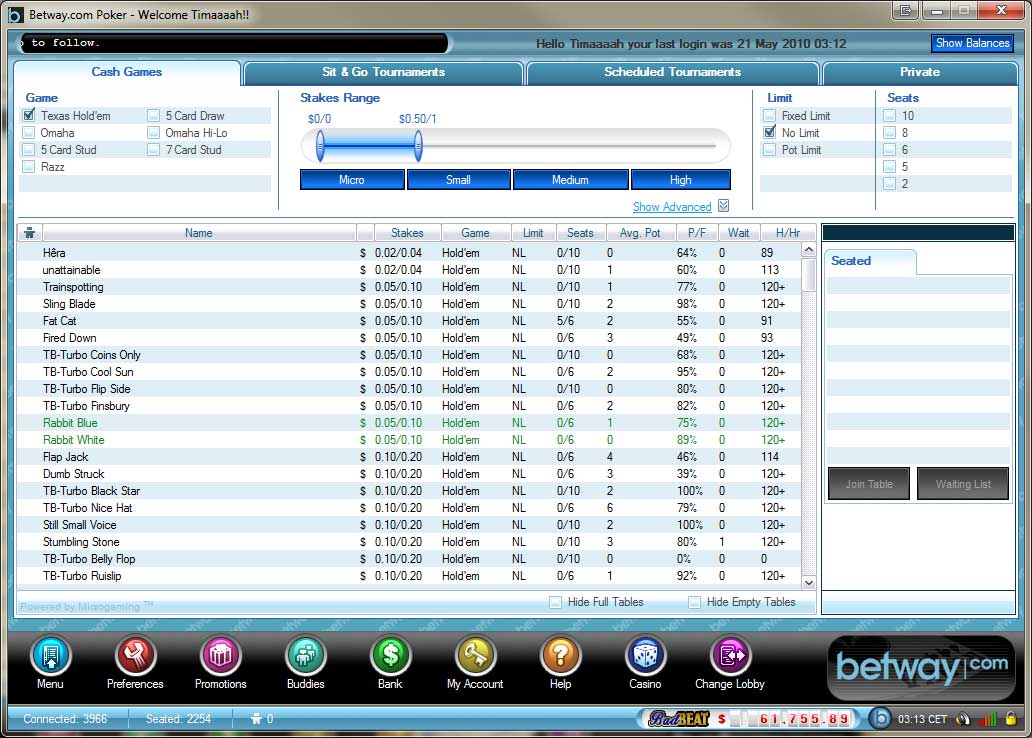
Task: Sort table list by H/Hr column
Action: click(788, 233)
